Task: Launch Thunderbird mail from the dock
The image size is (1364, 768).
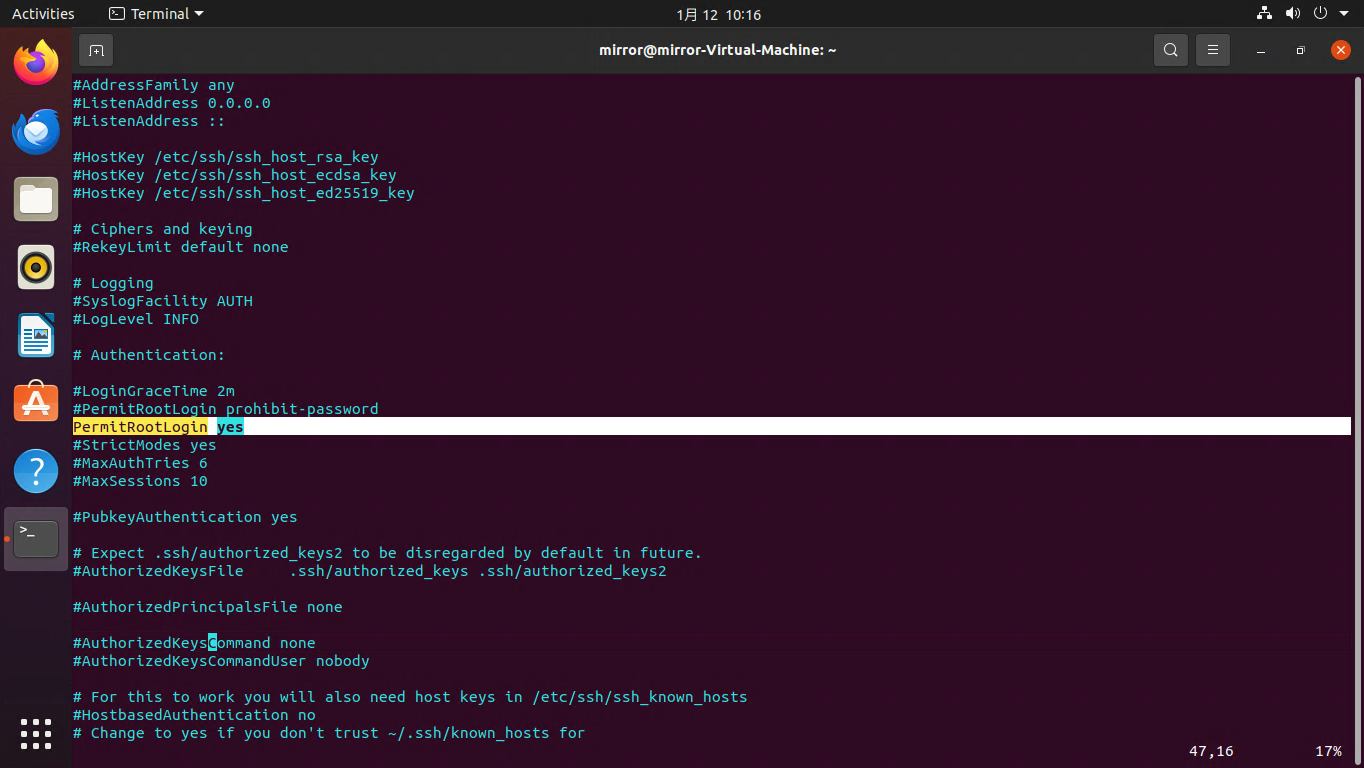Action: click(36, 131)
